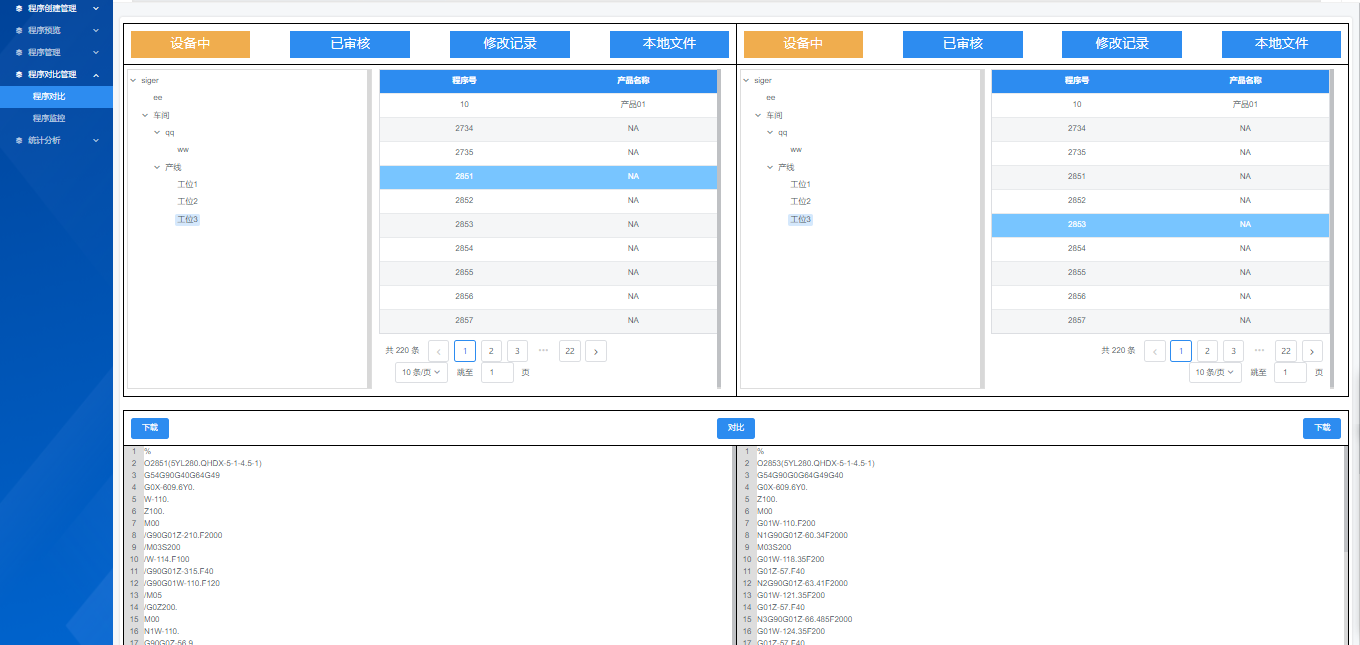This screenshot has height=645, width=1360.
Task: Select program 2855 row in right table
Action: [x=1160, y=272]
